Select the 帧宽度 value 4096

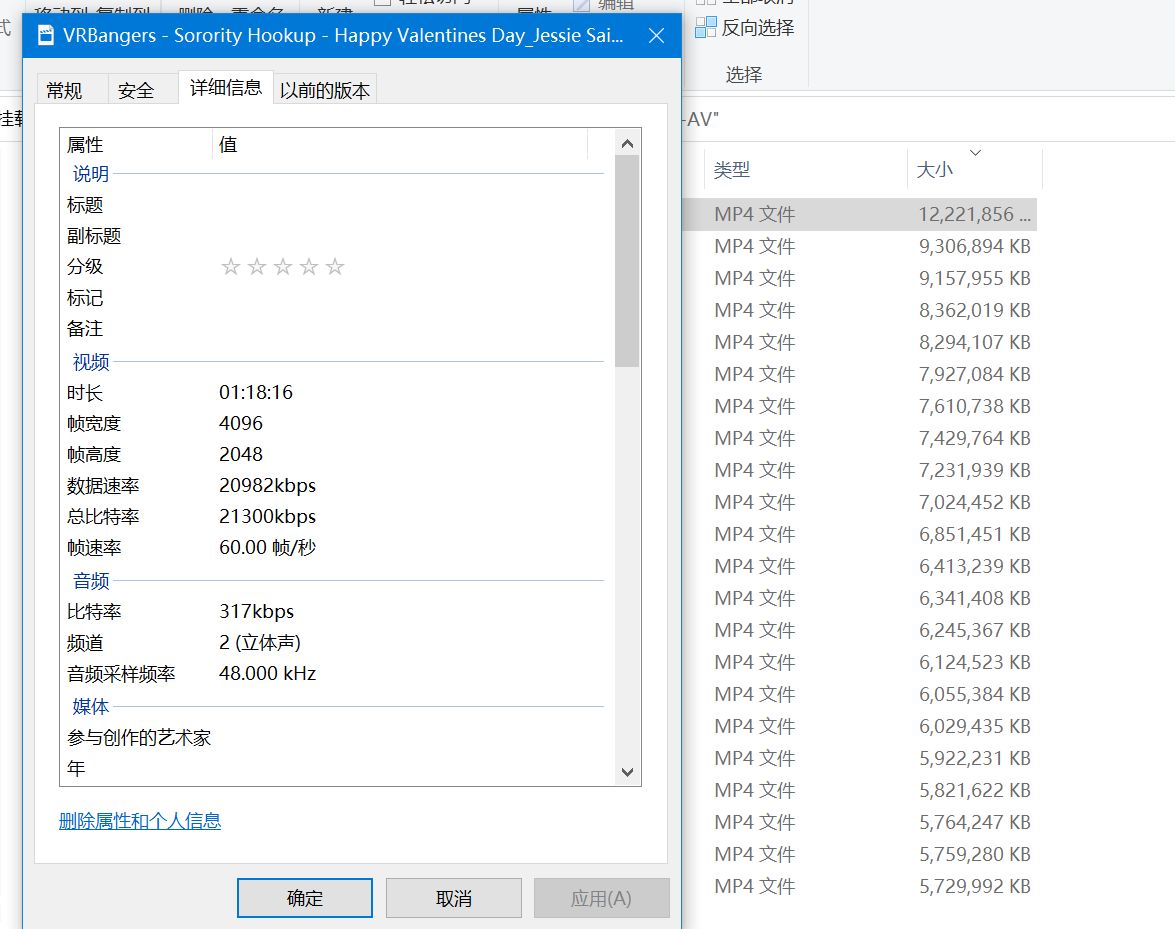point(241,423)
